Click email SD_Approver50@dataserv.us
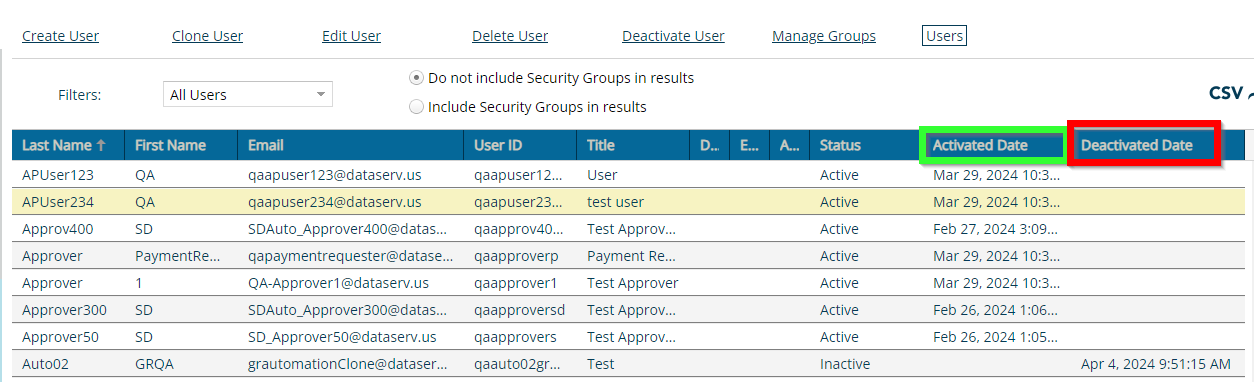This screenshot has width=1254, height=382. pos(342,336)
